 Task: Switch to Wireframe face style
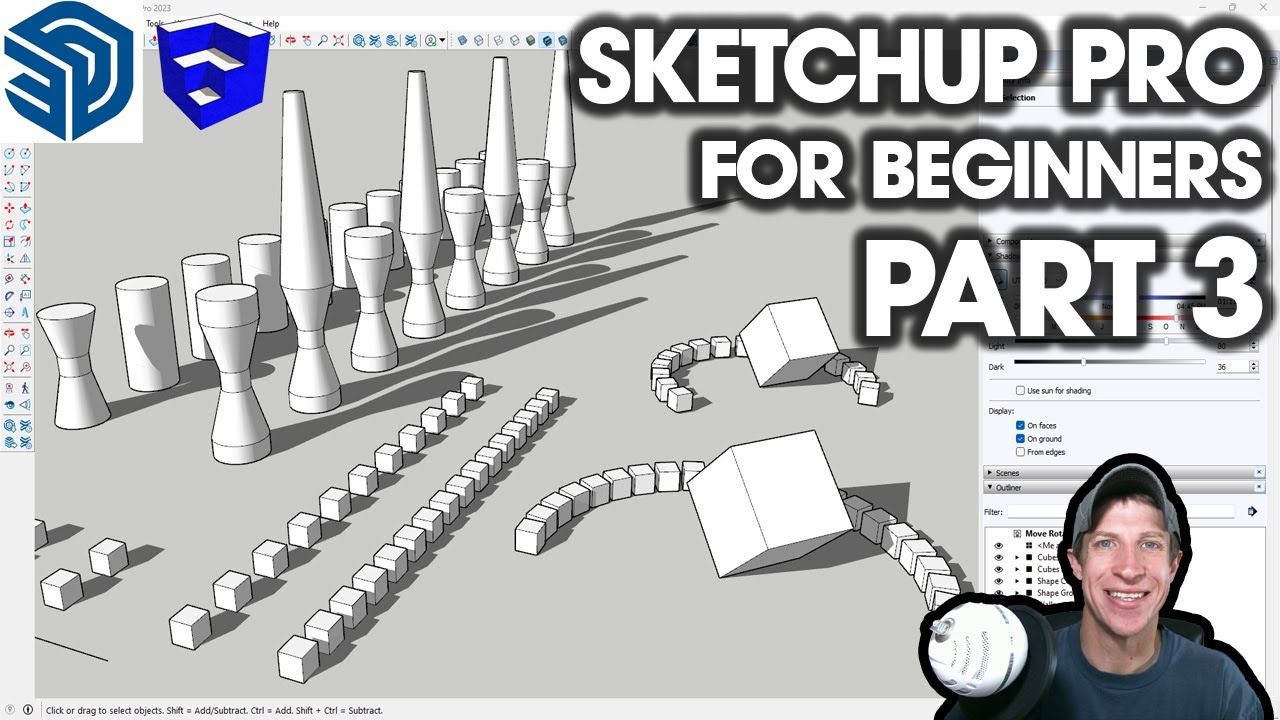(x=497, y=40)
